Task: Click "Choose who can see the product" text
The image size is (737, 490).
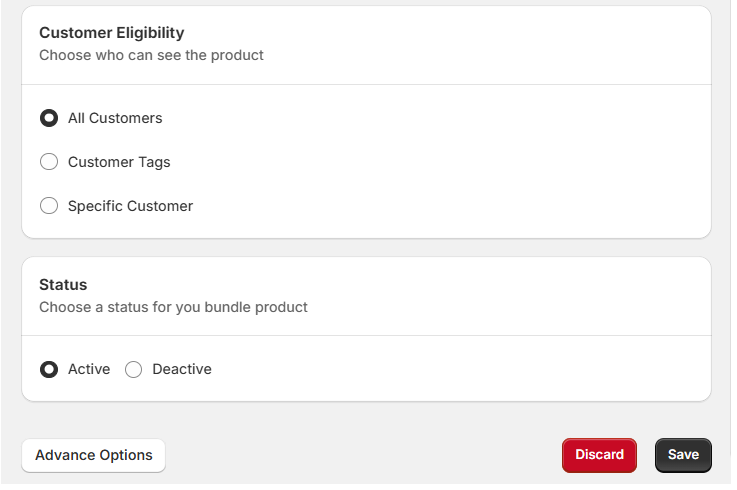Action: 151,55
